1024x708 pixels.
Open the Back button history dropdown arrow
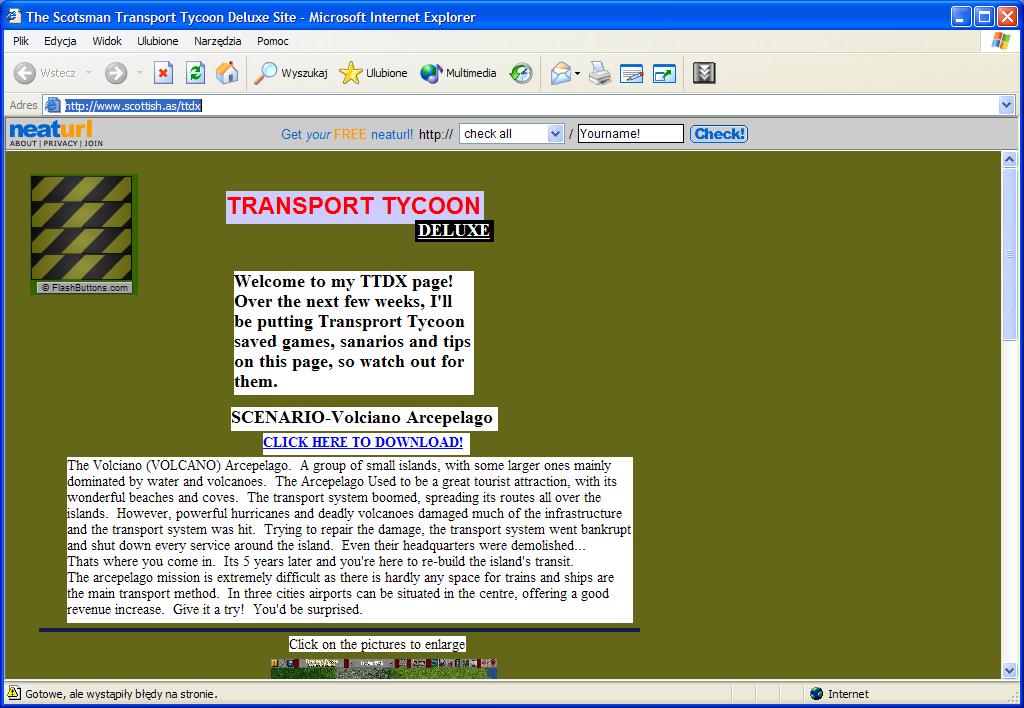pyautogui.click(x=88, y=72)
